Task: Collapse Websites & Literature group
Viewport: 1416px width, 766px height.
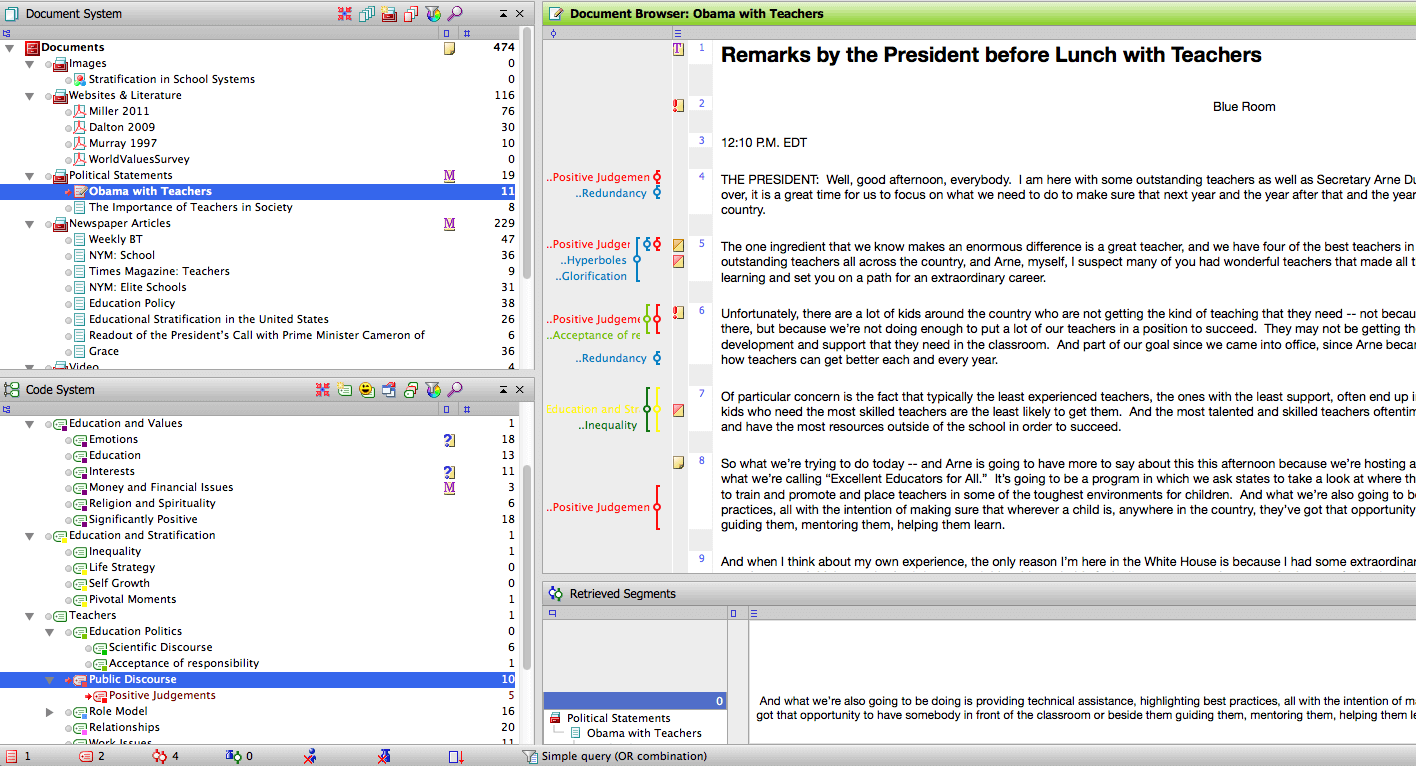Action: pyautogui.click(x=29, y=95)
